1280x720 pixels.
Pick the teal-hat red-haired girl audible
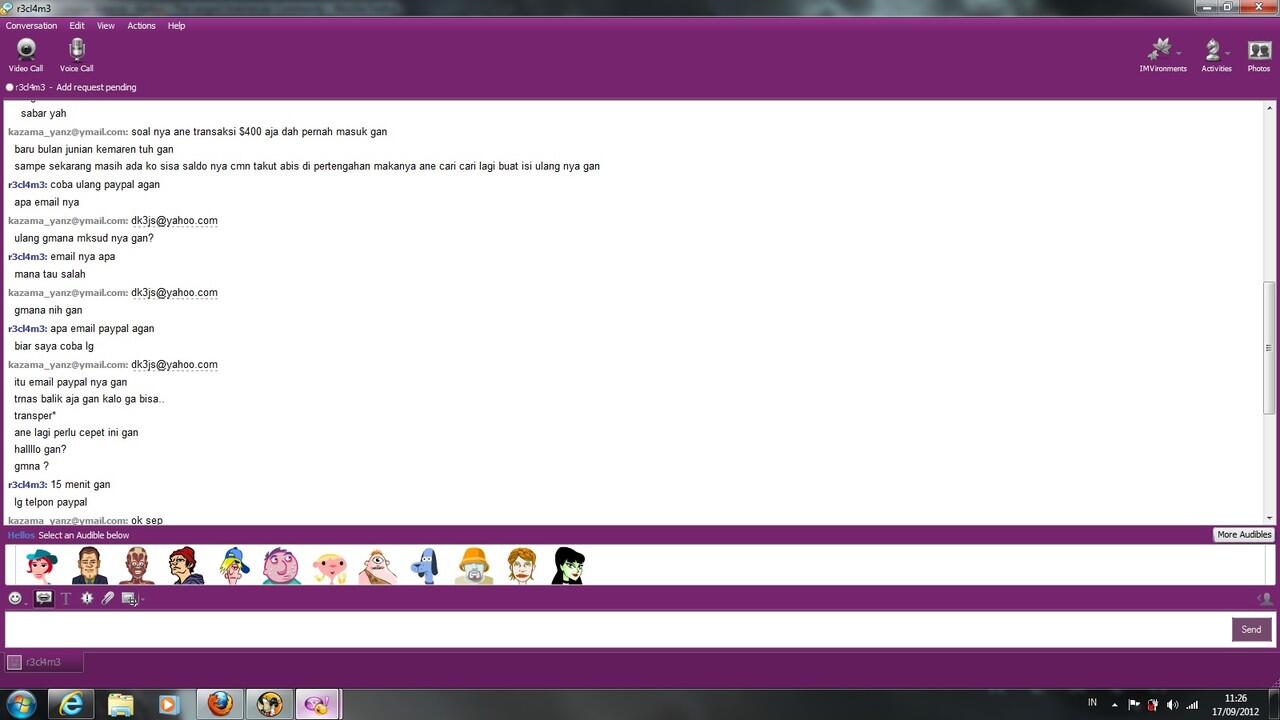click(41, 566)
